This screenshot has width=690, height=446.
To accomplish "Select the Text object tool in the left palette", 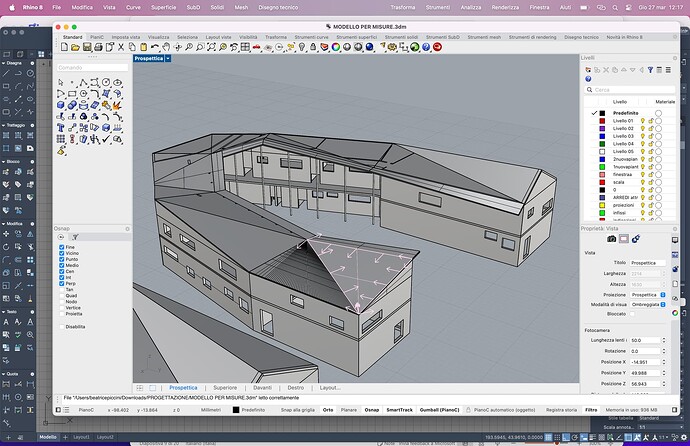I will (61, 128).
